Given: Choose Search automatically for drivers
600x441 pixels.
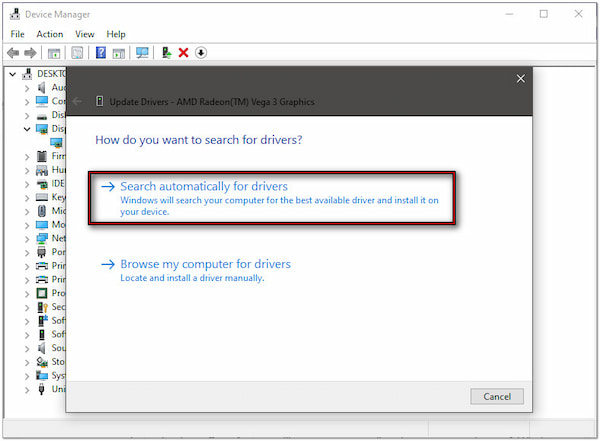Looking at the screenshot, I should coord(203,187).
